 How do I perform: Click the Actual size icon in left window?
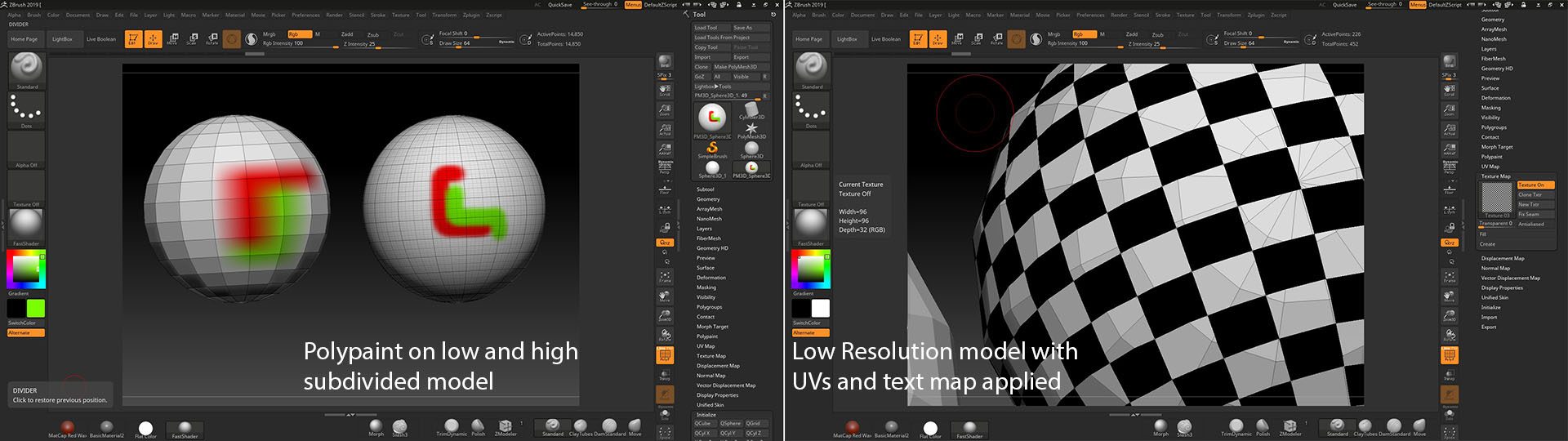665,129
